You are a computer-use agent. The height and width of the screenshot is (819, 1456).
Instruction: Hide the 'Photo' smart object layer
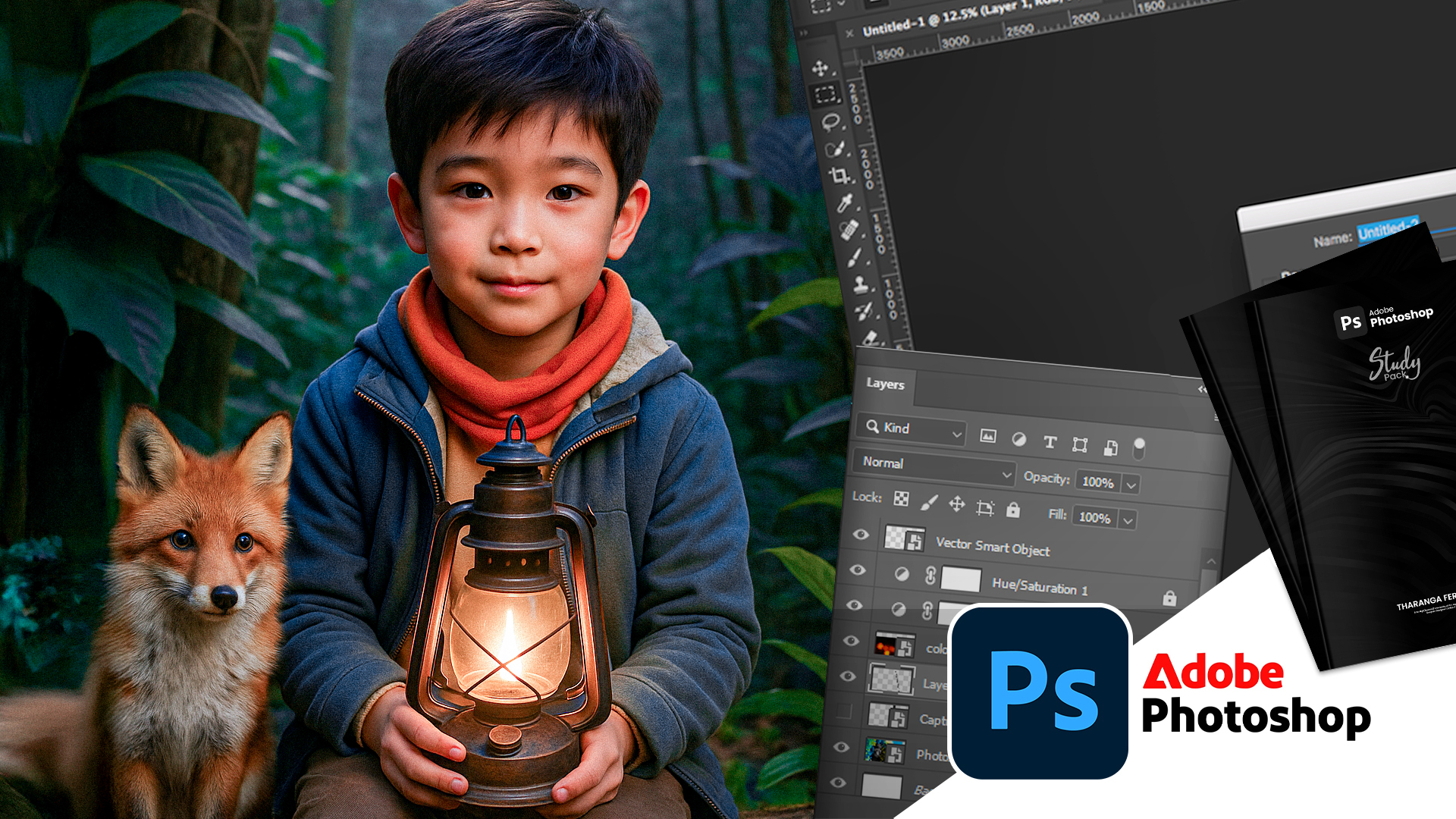tap(841, 747)
